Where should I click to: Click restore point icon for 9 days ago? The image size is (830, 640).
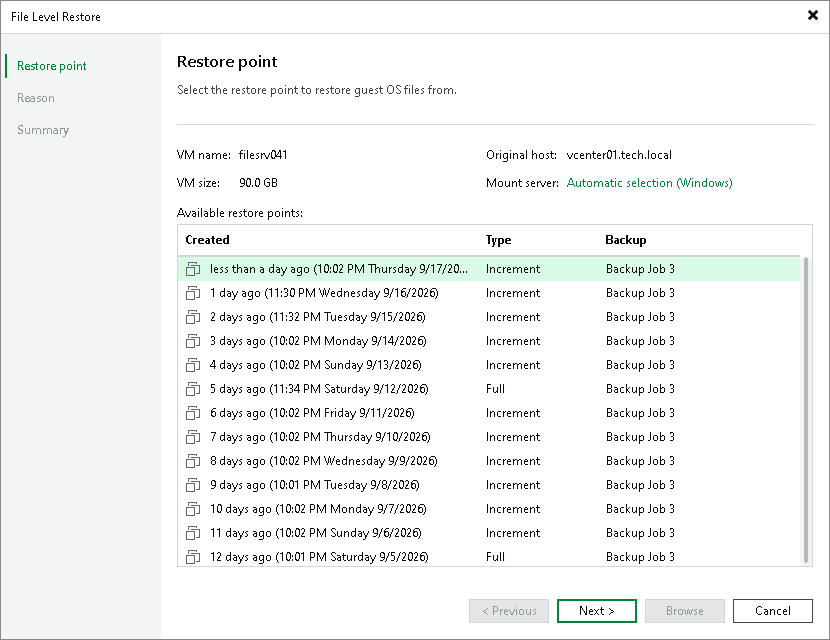click(193, 485)
